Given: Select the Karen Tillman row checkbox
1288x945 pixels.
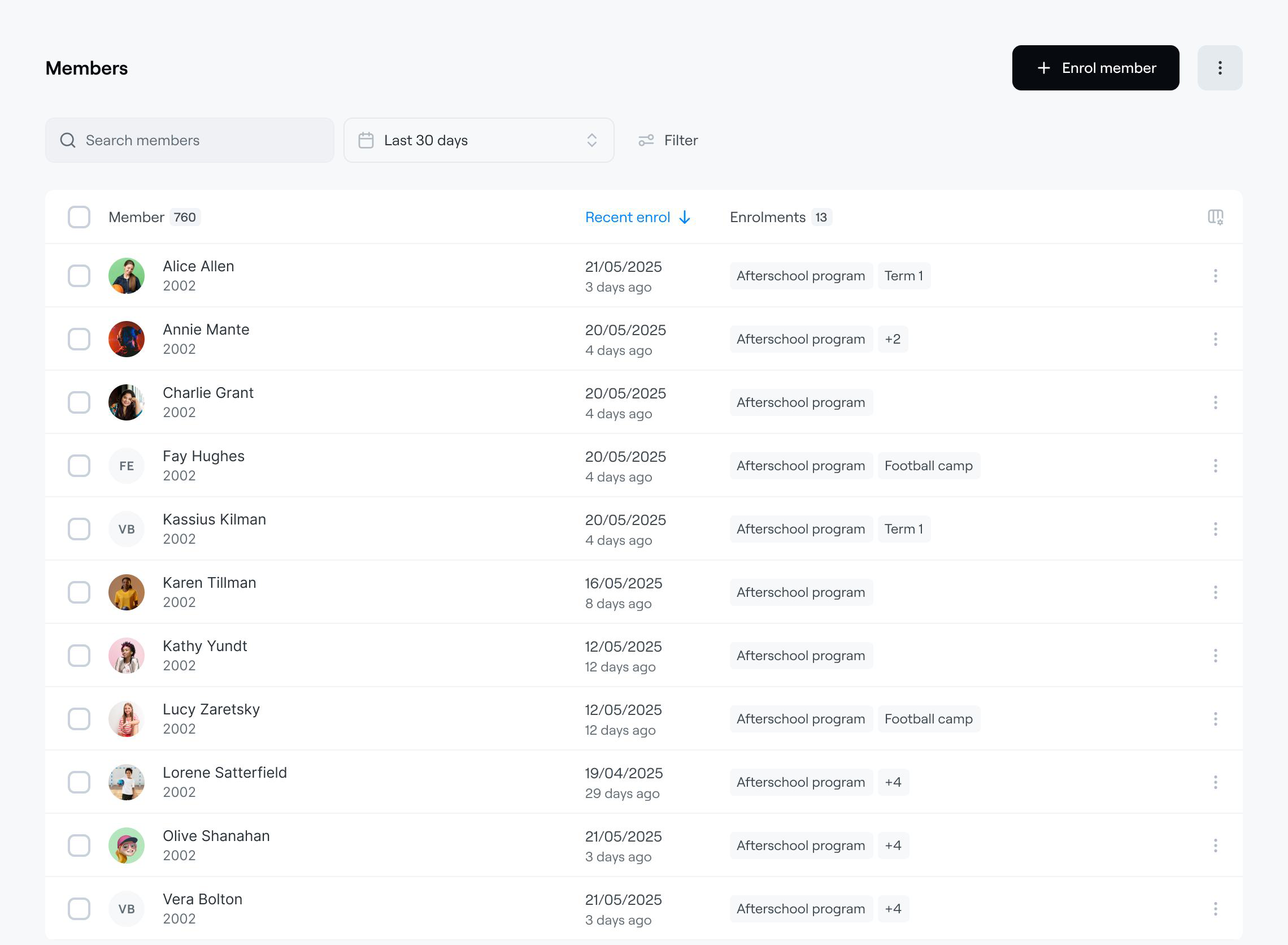Looking at the screenshot, I should click(x=79, y=592).
